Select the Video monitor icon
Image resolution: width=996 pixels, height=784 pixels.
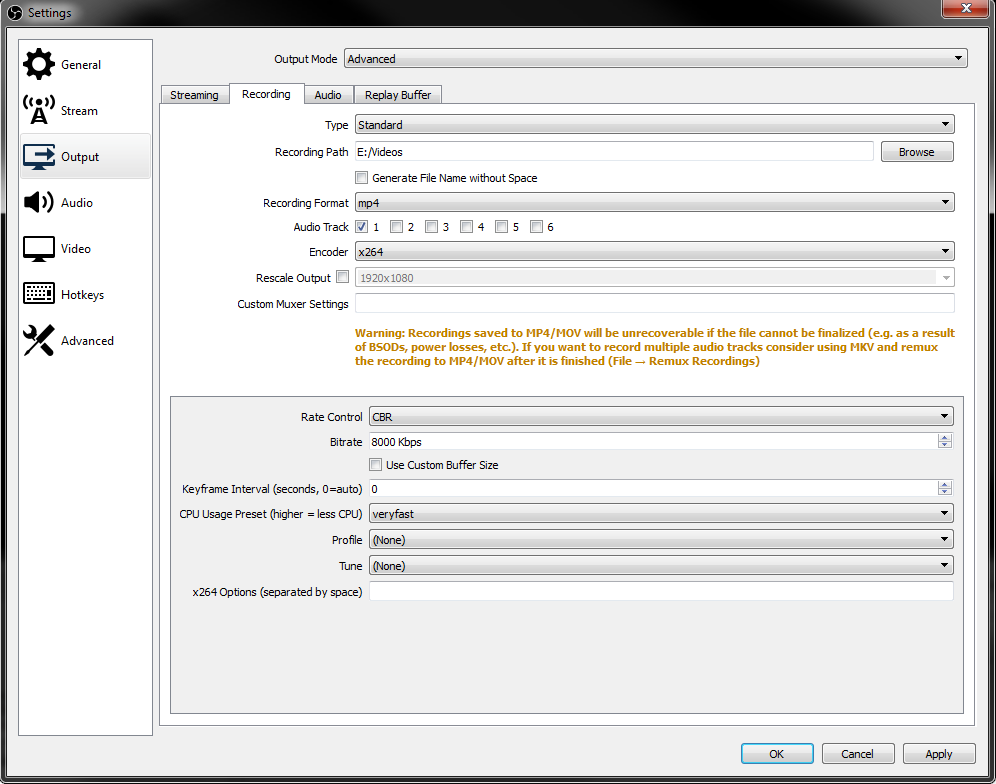pyautogui.click(x=39, y=249)
